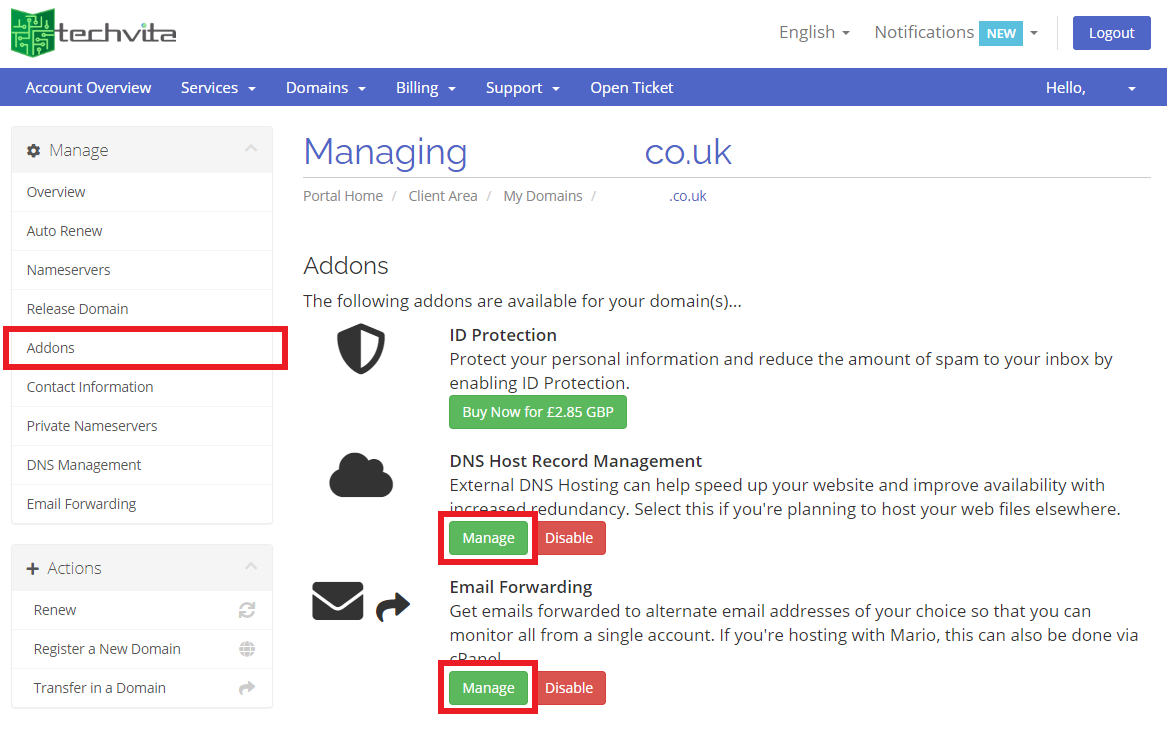Open the English language dropdown

click(814, 32)
